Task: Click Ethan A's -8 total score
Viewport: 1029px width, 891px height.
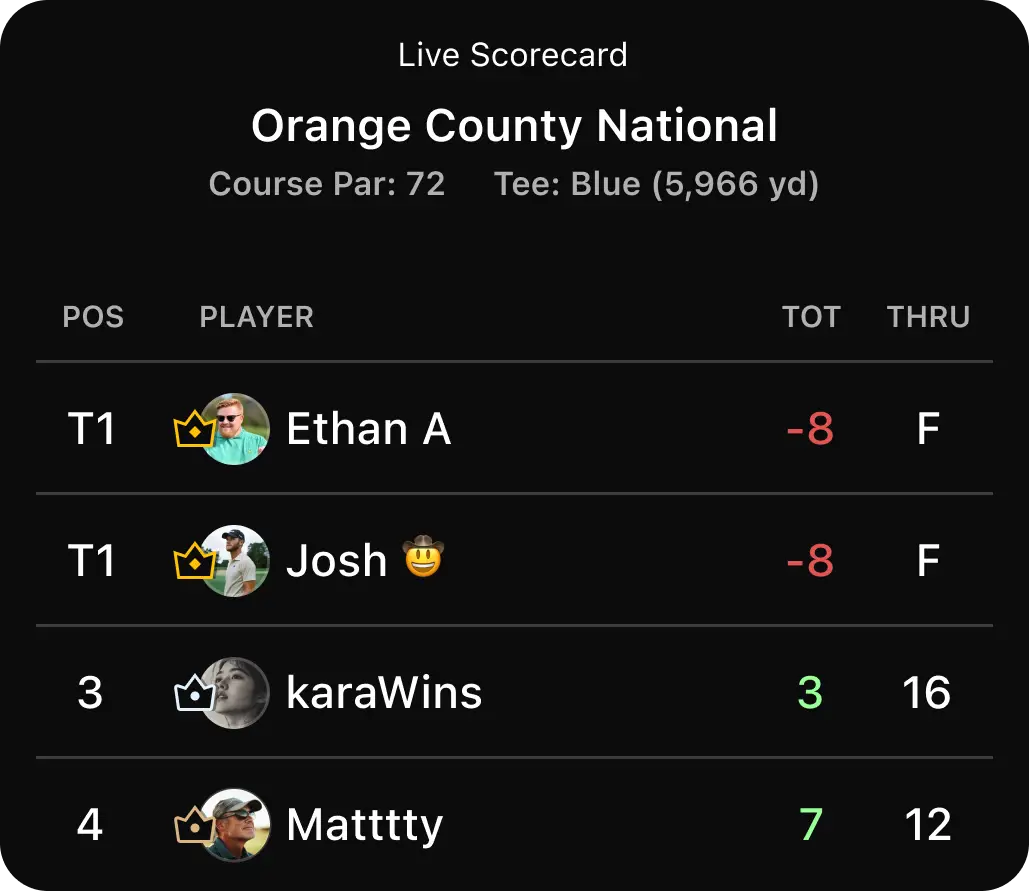Action: tap(810, 429)
